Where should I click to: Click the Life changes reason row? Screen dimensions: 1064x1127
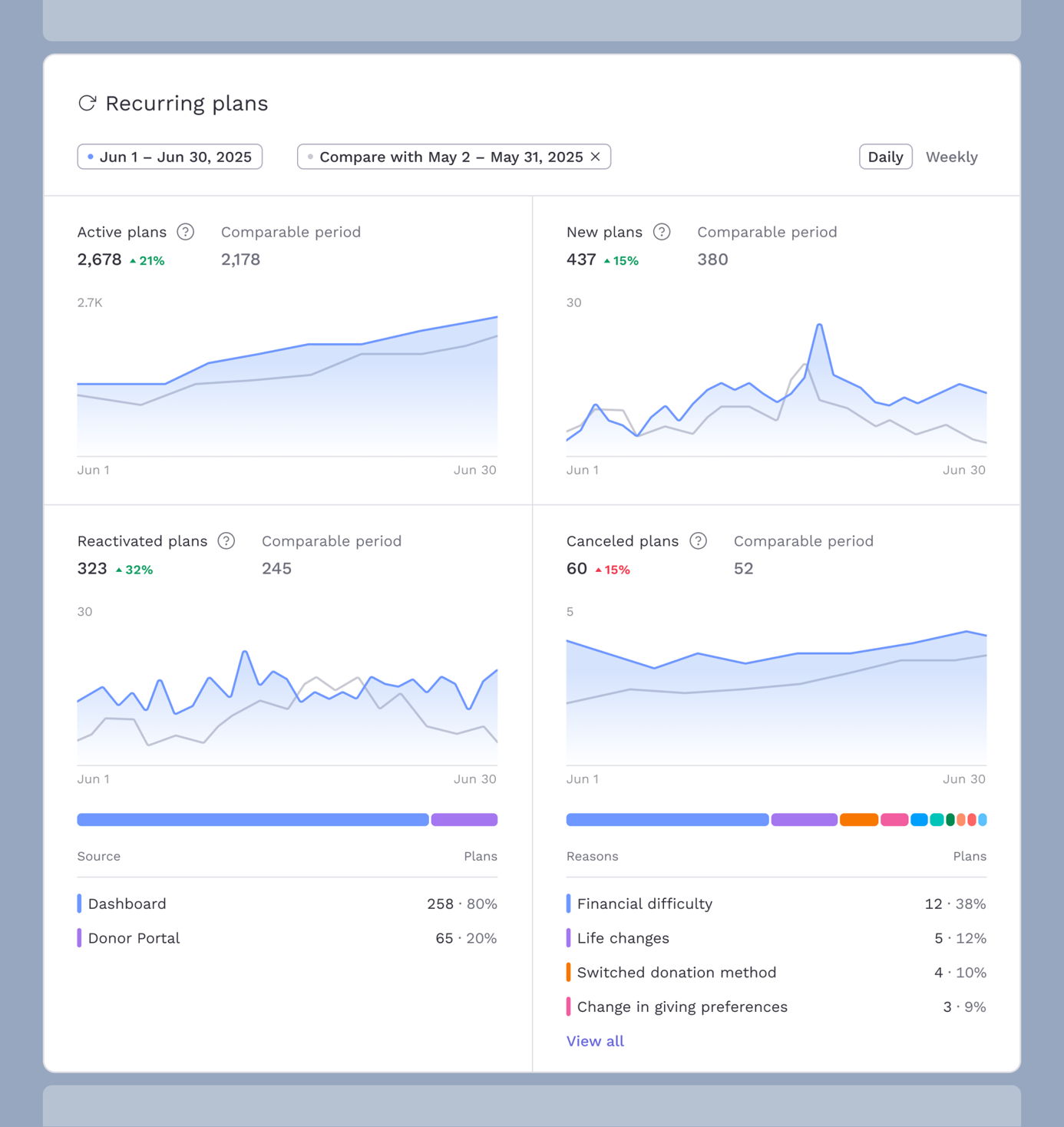(x=775, y=938)
